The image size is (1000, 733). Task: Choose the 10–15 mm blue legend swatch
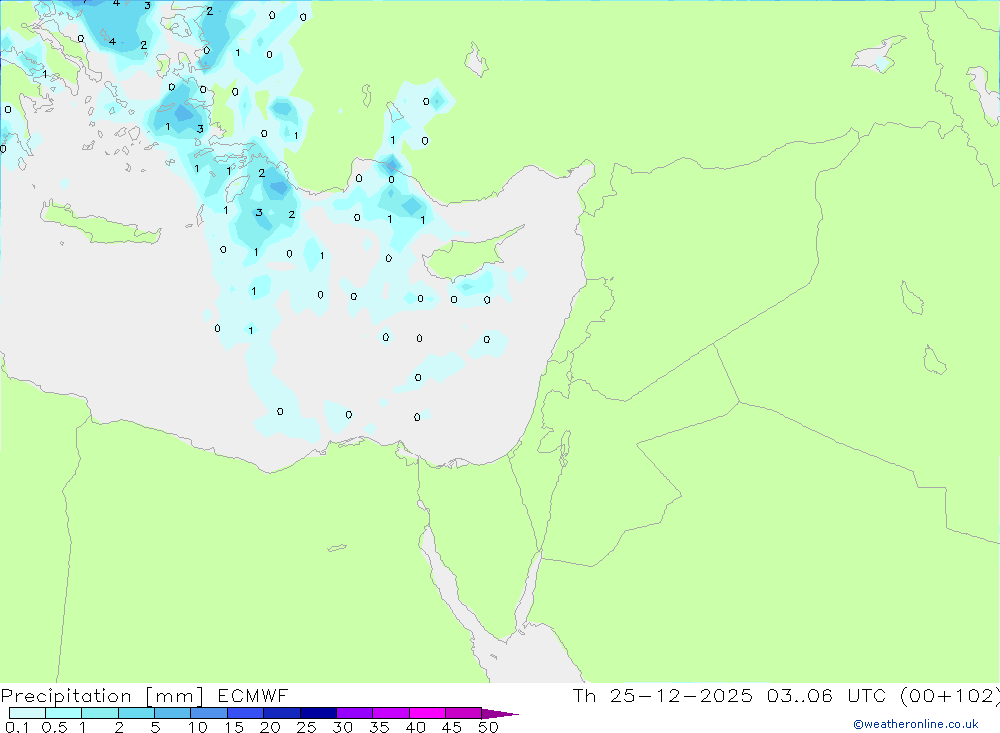tap(209, 713)
